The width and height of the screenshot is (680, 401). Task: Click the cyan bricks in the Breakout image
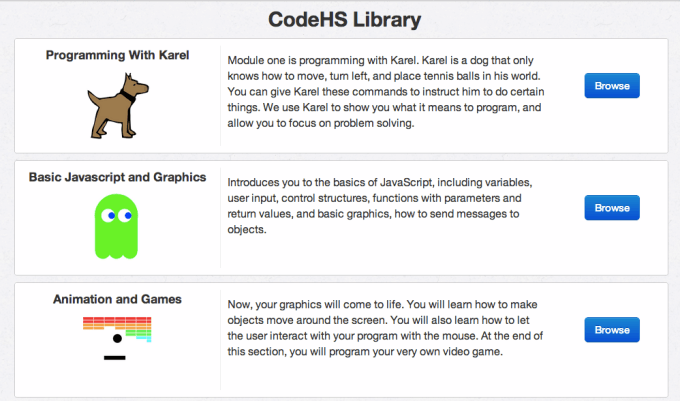142,337
